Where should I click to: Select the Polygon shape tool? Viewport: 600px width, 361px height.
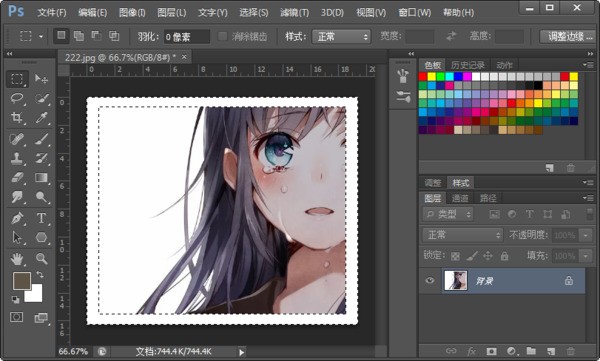41,238
